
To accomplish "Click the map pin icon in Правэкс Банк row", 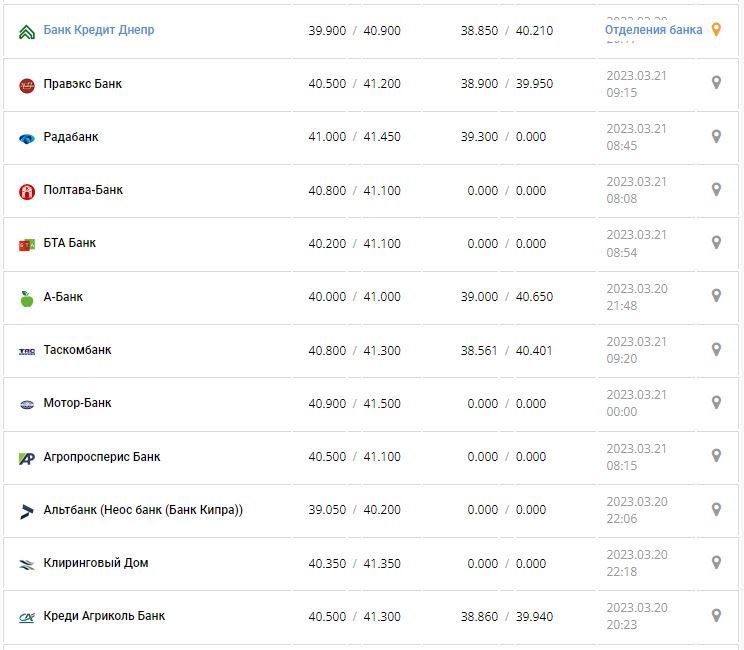I will pos(716,83).
